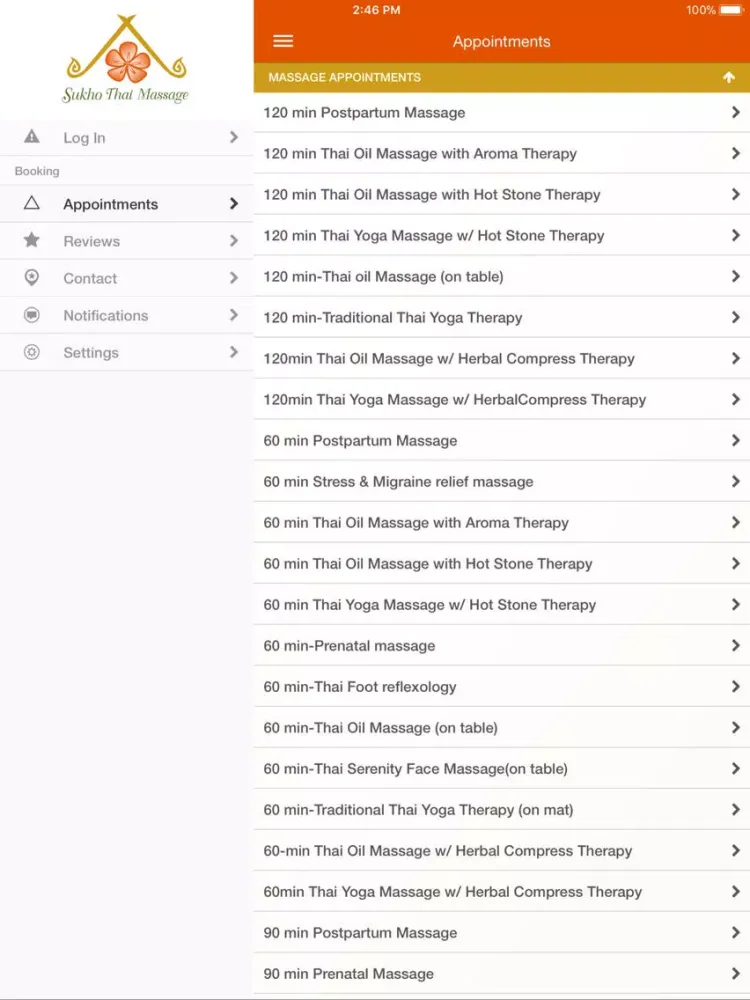The image size is (750, 1000).
Task: Choose 60 min Postpartum Massage
Action: (502, 441)
